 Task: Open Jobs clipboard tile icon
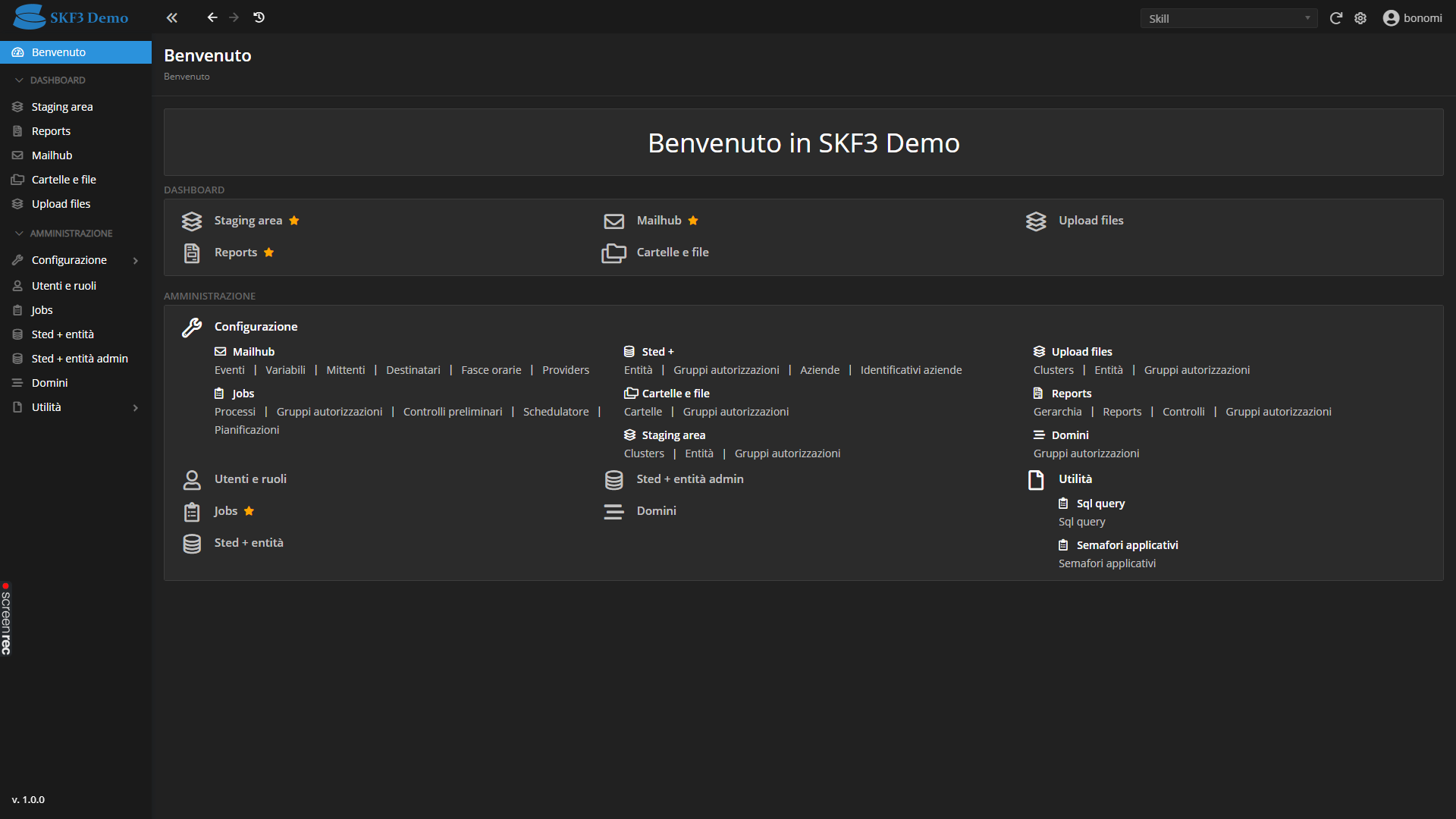tap(192, 512)
